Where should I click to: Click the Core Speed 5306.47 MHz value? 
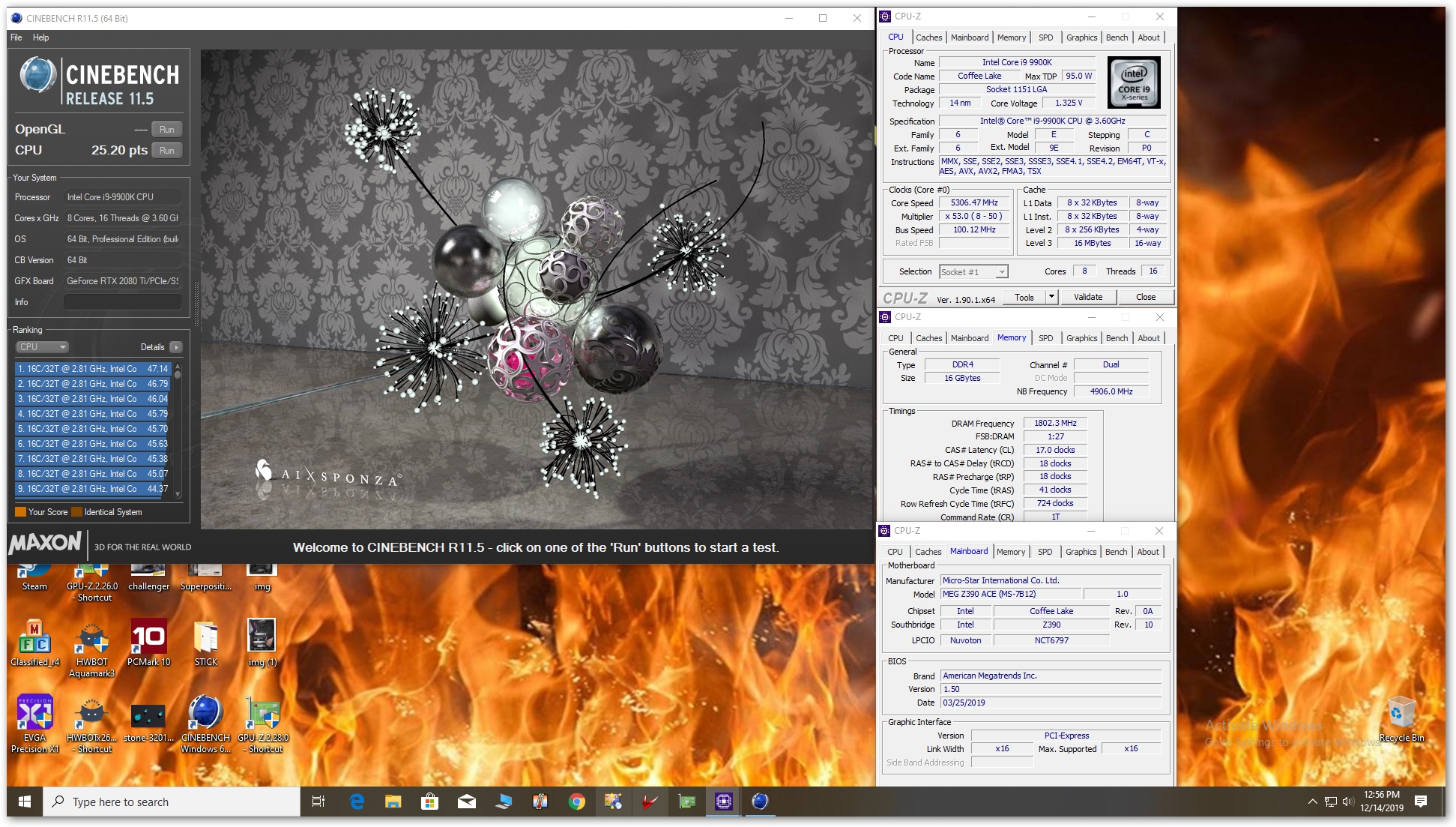(974, 203)
